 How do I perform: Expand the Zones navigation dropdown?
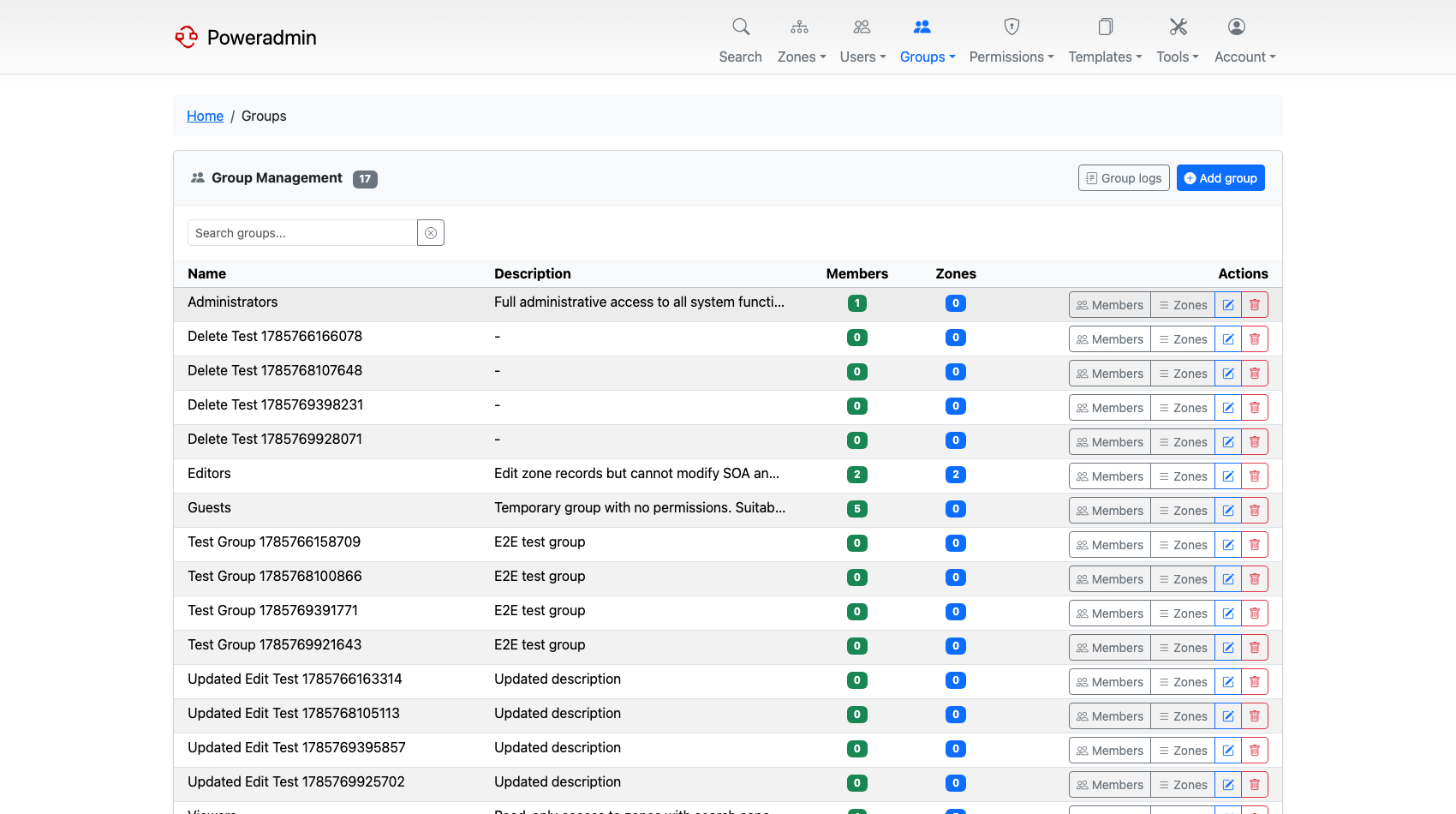[x=802, y=41]
